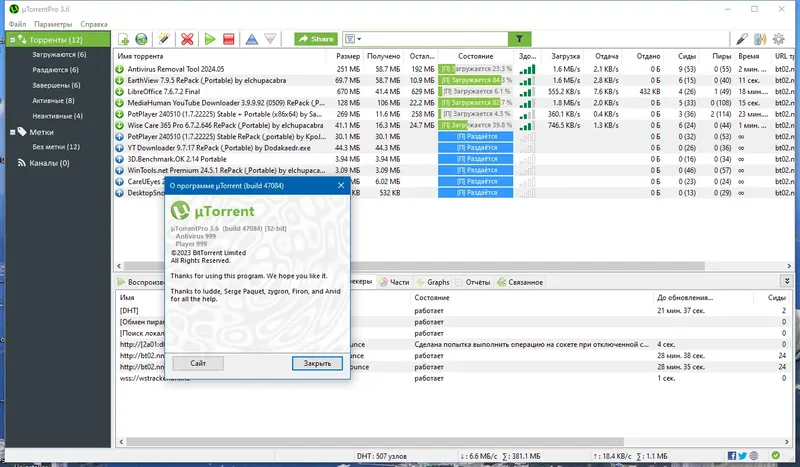The height and width of the screenshot is (467, 800).
Task: Open the search filter type dropdown
Action: [353, 39]
